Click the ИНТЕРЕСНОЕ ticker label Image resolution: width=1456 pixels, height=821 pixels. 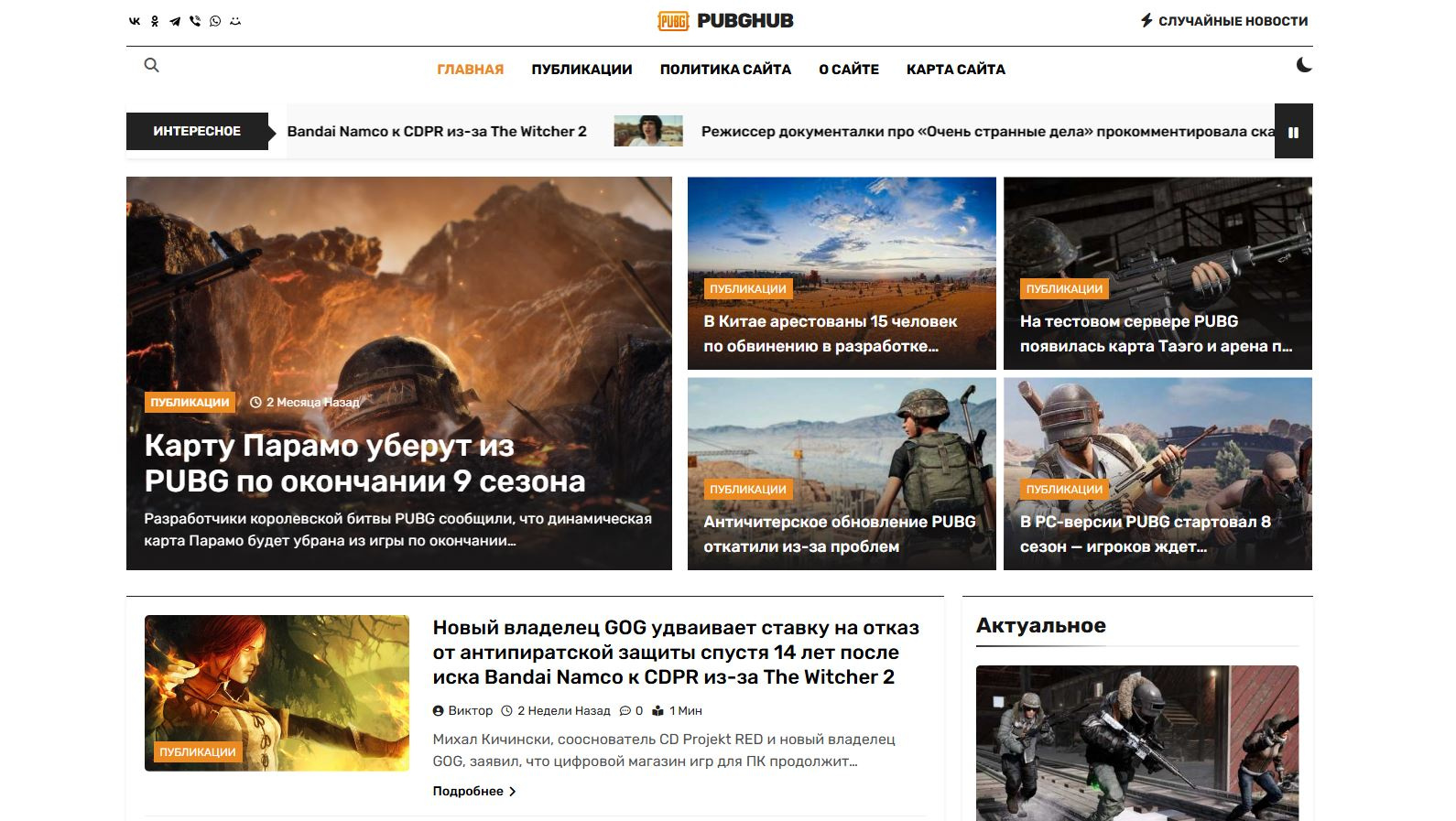coord(197,132)
